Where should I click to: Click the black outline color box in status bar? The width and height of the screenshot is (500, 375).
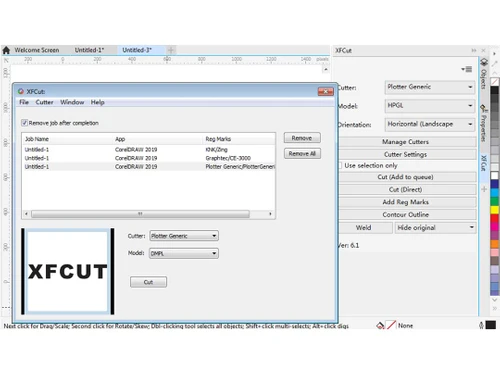[x=490, y=325]
